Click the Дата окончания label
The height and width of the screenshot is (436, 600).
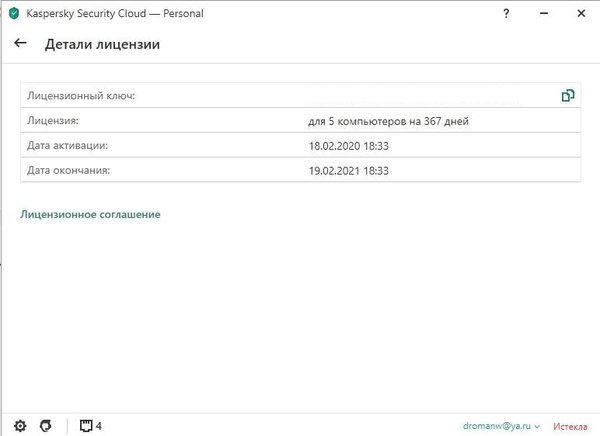(68, 170)
